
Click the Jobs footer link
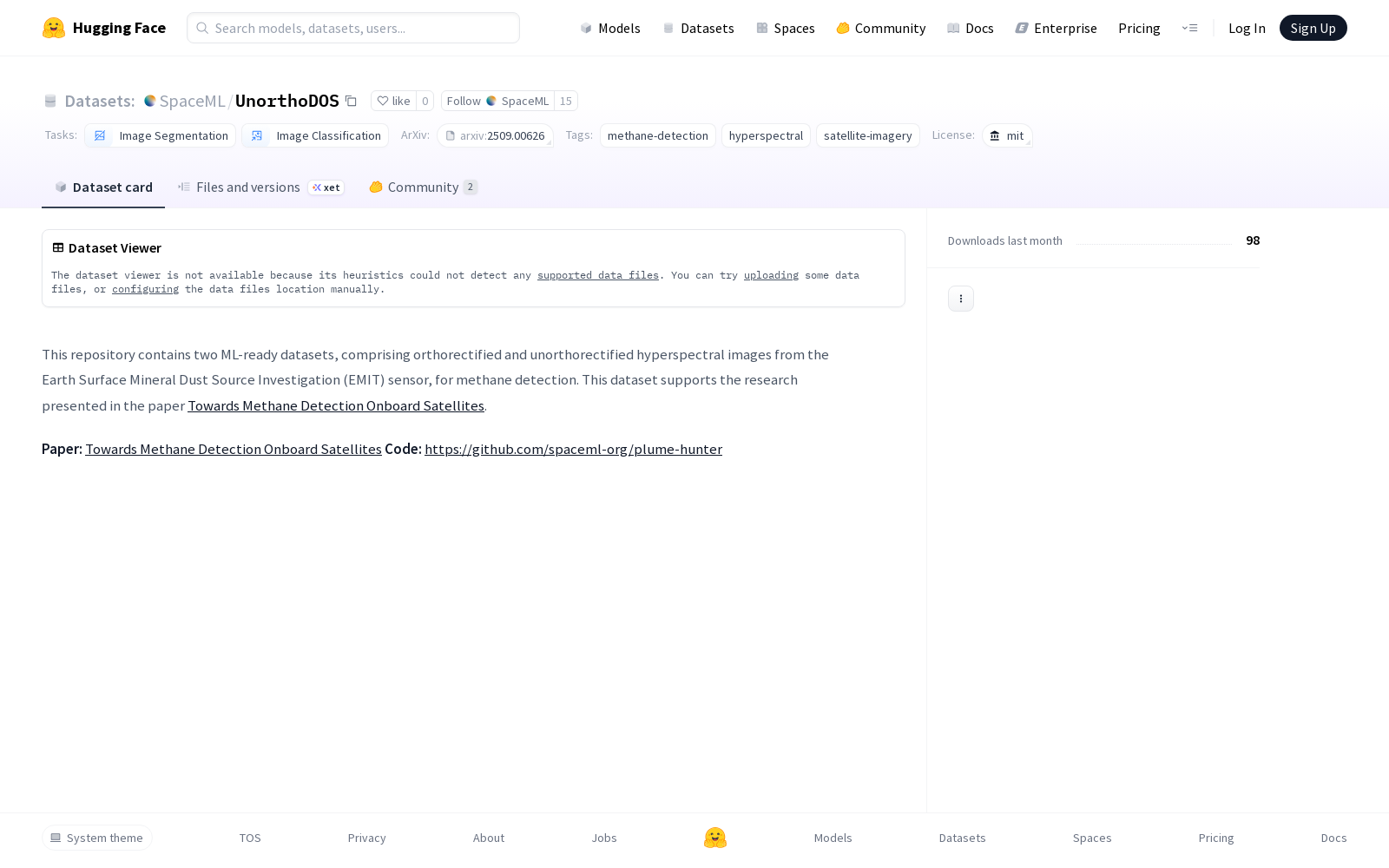tap(604, 838)
